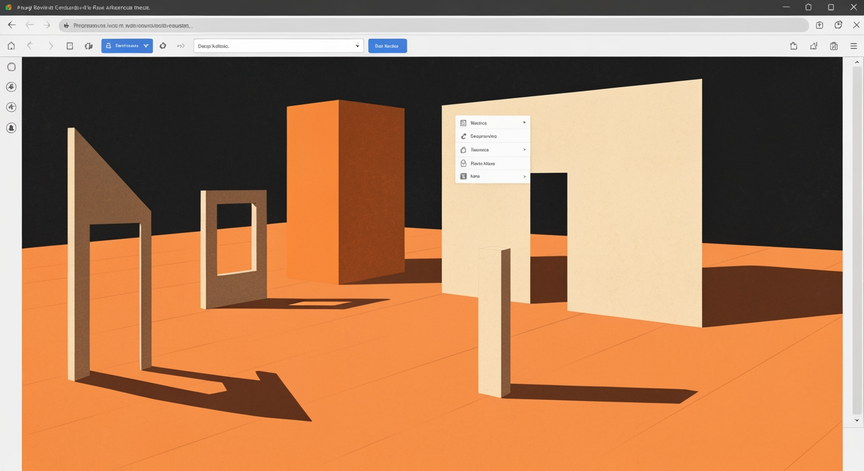Viewport: 864px width, 471px height.
Task: Open the hamburger menu in the toolbar
Action: (854, 46)
